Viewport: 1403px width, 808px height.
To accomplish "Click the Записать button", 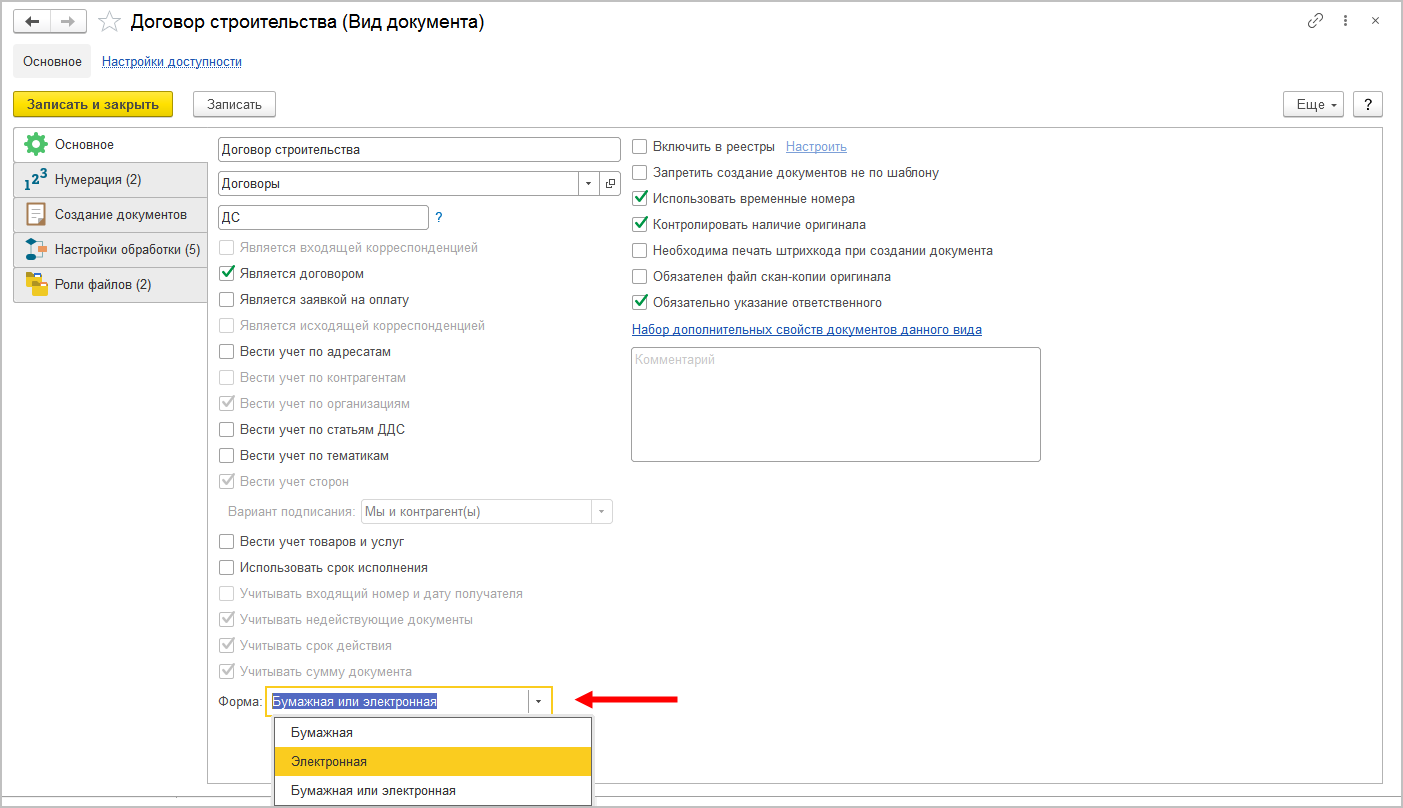I will click(234, 104).
